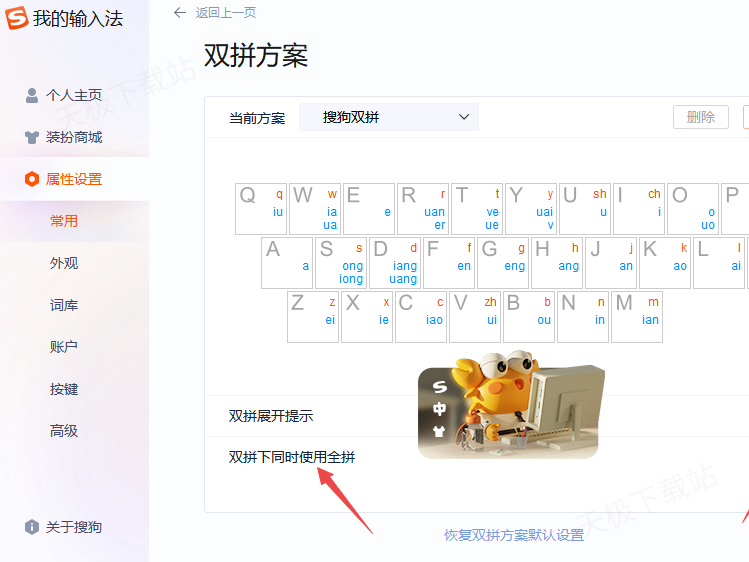This screenshot has width=749, height=562.
Task: Click the J key (an)
Action: (611, 263)
